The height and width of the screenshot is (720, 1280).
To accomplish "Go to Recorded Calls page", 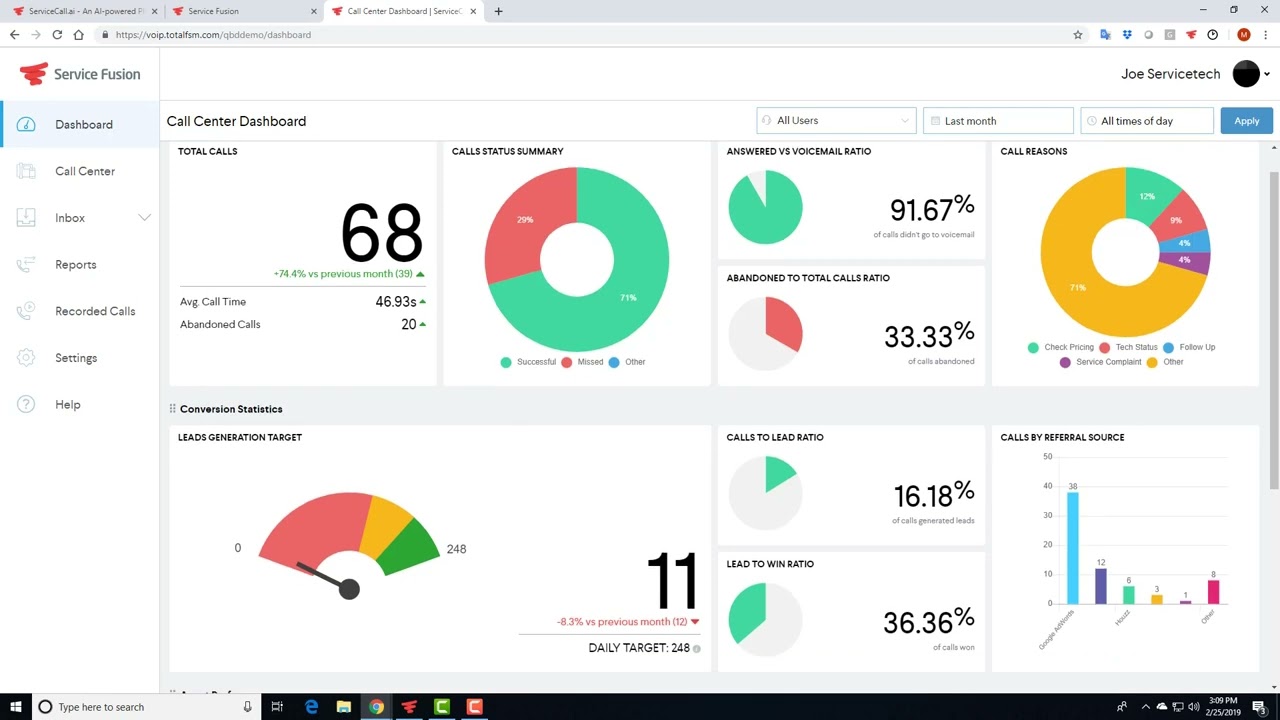I will click(x=95, y=311).
